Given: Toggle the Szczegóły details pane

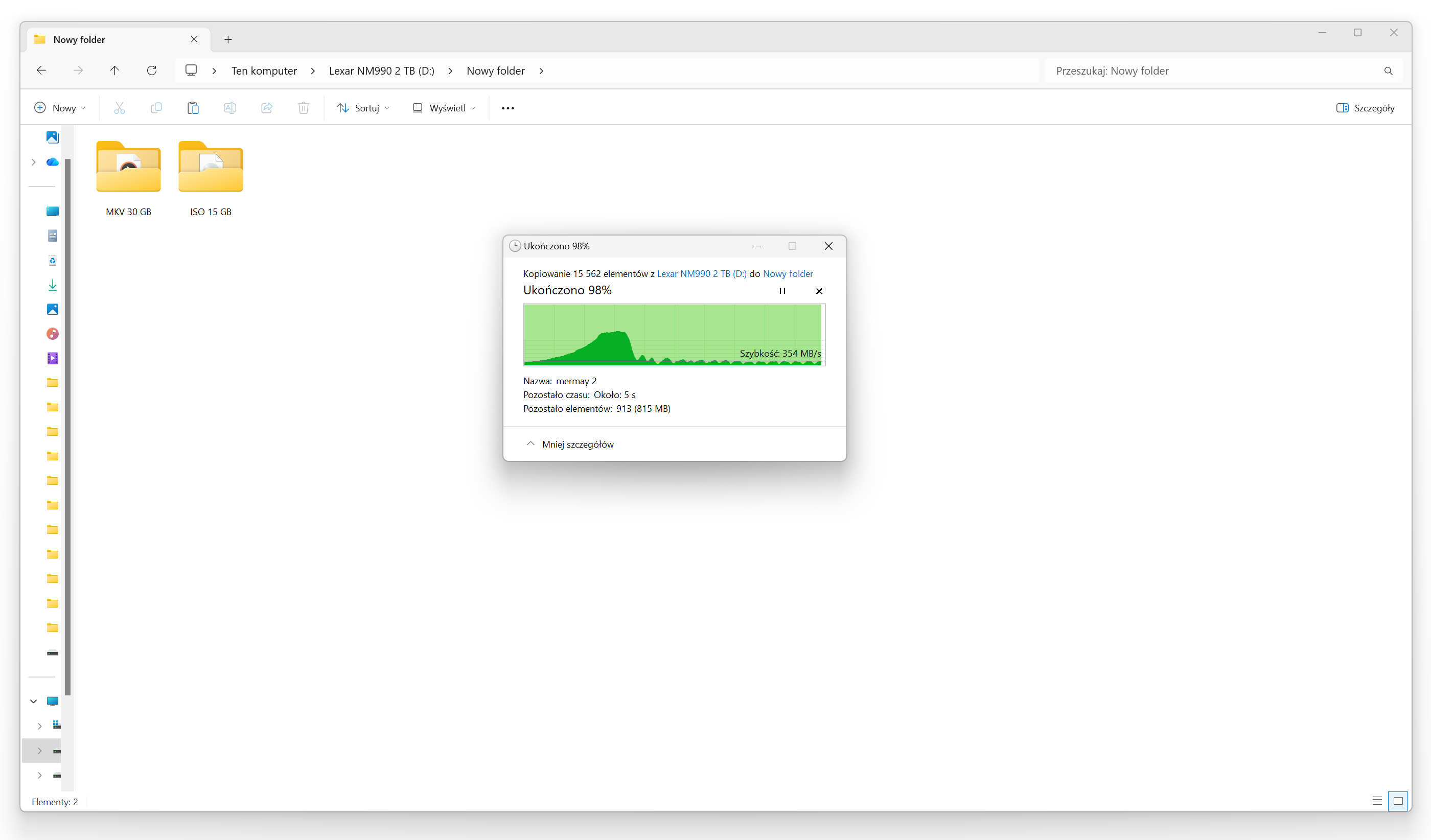Looking at the screenshot, I should coord(1365,108).
